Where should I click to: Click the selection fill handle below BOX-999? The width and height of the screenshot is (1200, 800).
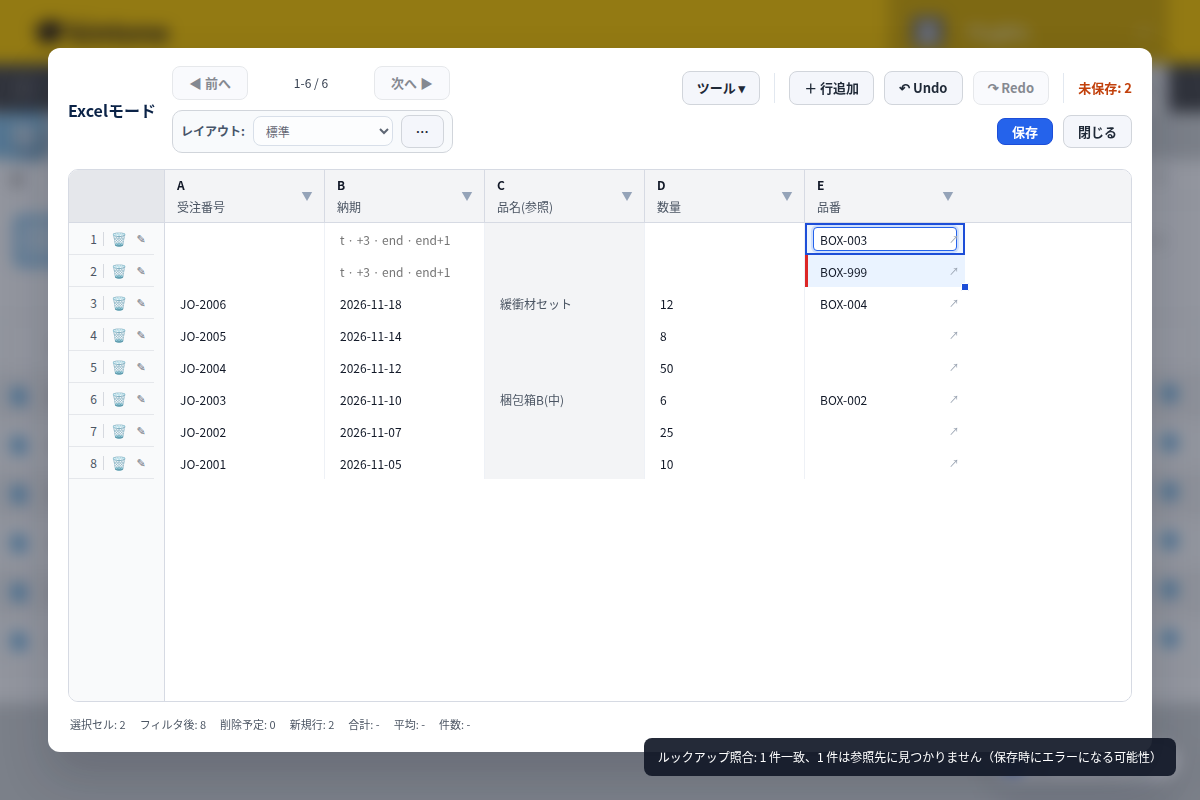point(965,287)
